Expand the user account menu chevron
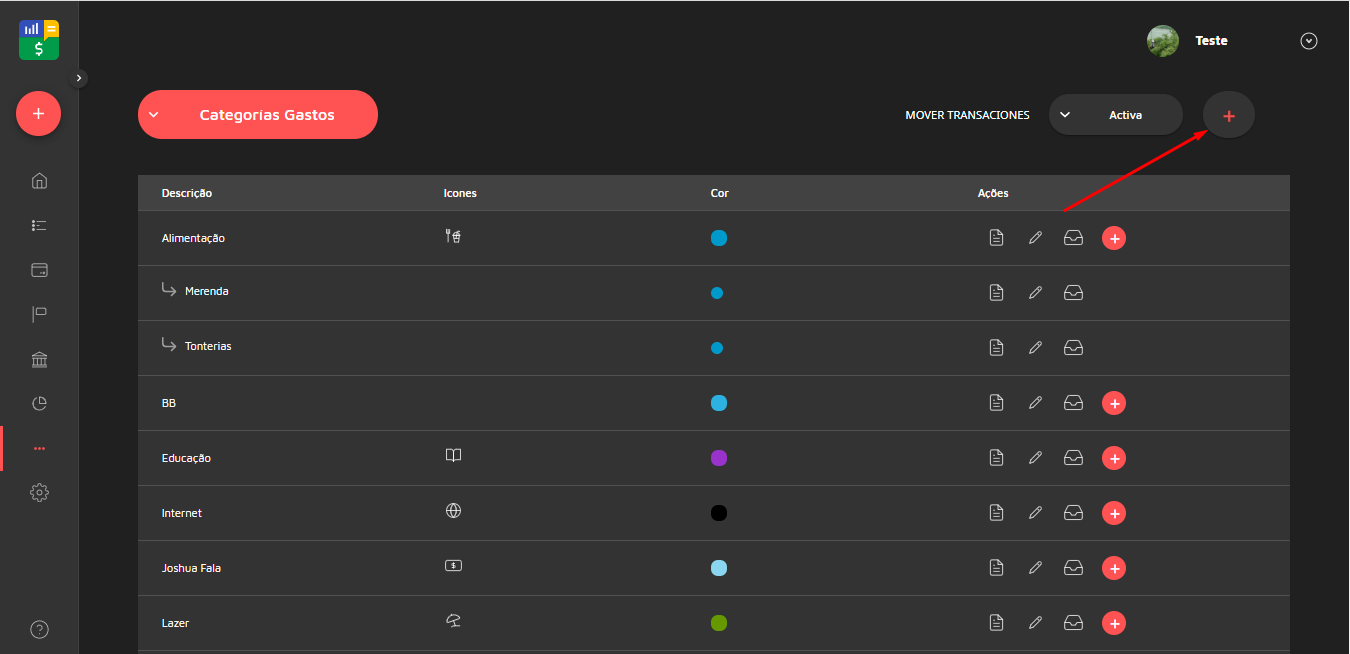1350x654 pixels. coord(1309,41)
